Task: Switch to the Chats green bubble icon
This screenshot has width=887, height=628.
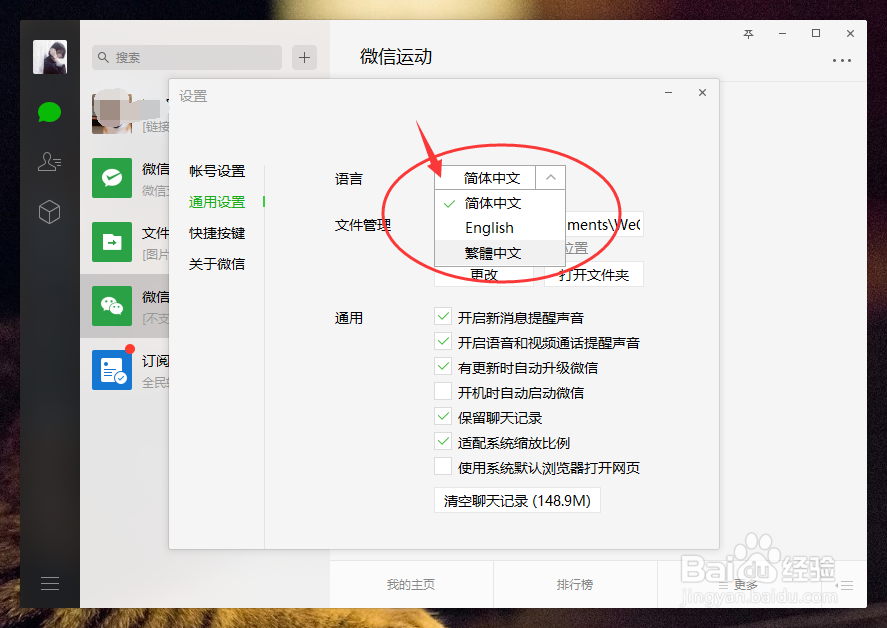Action: (49, 112)
